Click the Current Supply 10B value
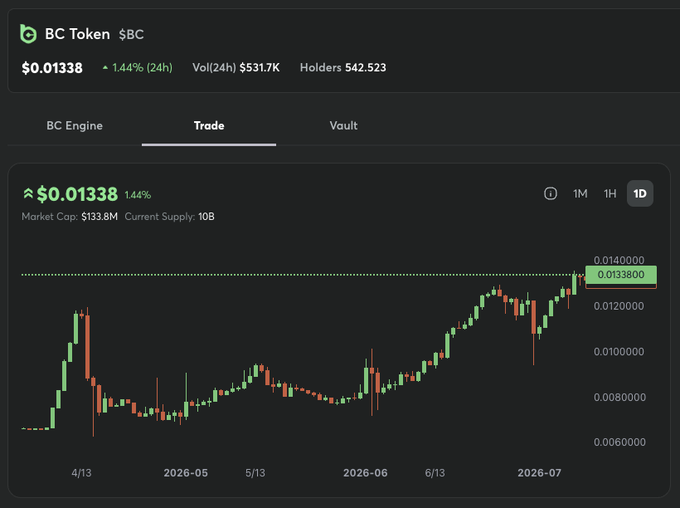 pos(206,216)
